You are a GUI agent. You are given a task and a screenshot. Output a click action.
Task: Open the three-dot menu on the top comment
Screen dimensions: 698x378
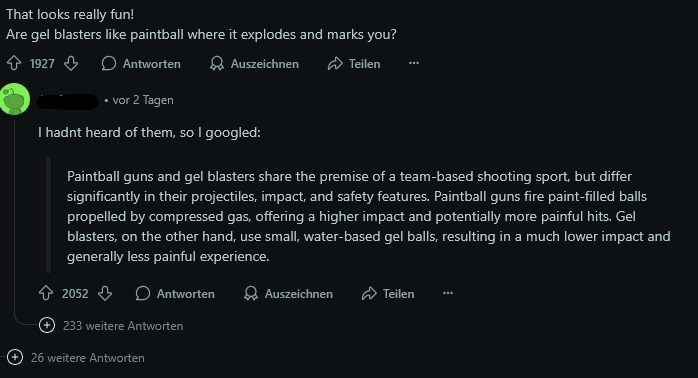pos(414,63)
